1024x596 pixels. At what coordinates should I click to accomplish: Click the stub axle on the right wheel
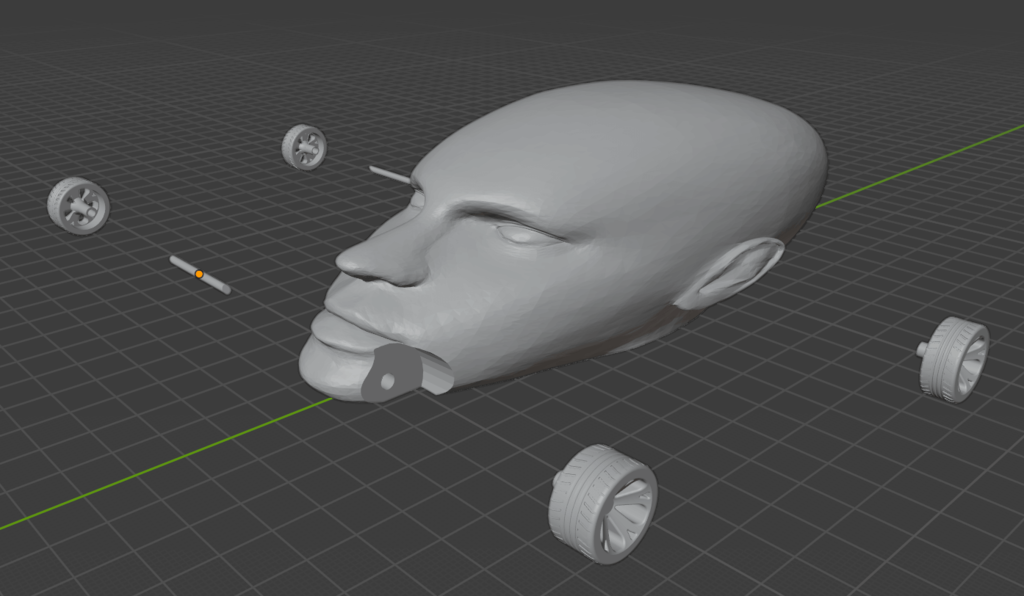(x=922, y=350)
